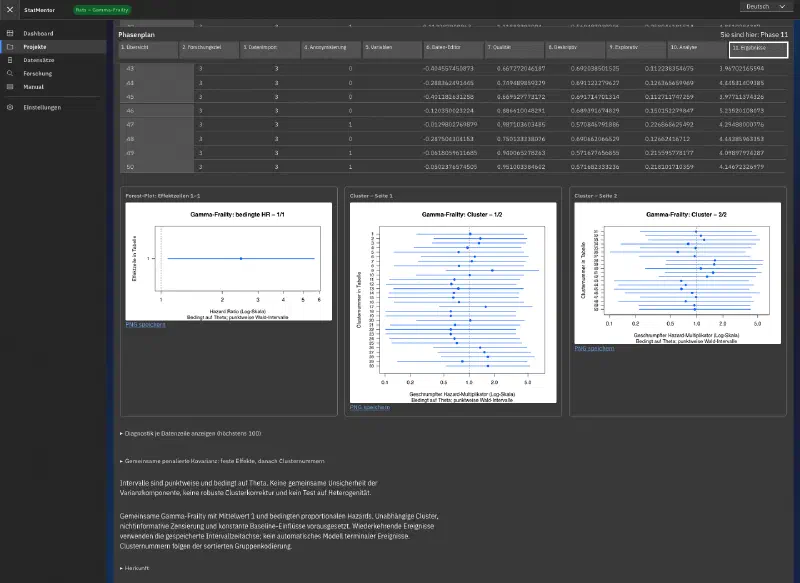Click the Forschung magnifier icon
The image size is (800, 583).
click(10, 73)
